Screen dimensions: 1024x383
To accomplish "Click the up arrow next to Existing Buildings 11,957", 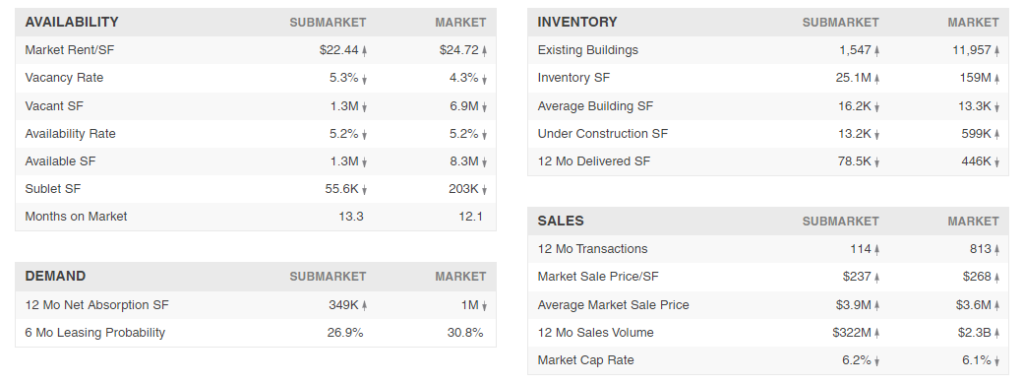I will (997, 51).
